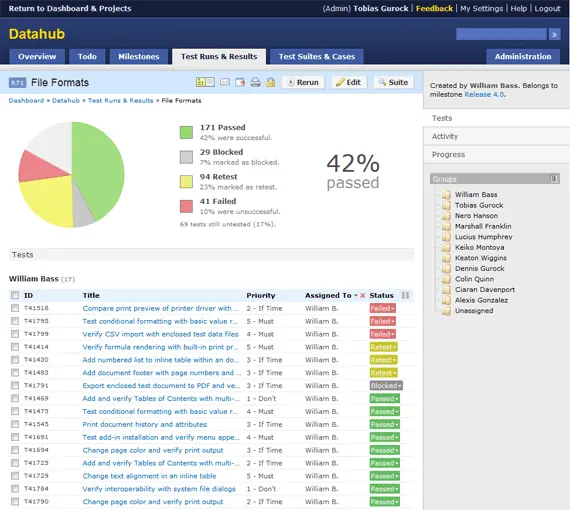This screenshot has height=510, width=570.
Task: Open the Assigned To column dropdown arrow
Action: click(356, 295)
